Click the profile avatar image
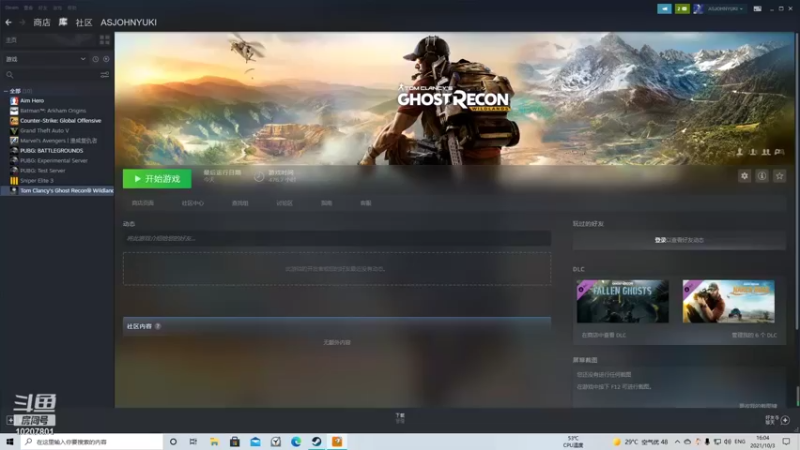This screenshot has height=450, width=800. coord(698,9)
